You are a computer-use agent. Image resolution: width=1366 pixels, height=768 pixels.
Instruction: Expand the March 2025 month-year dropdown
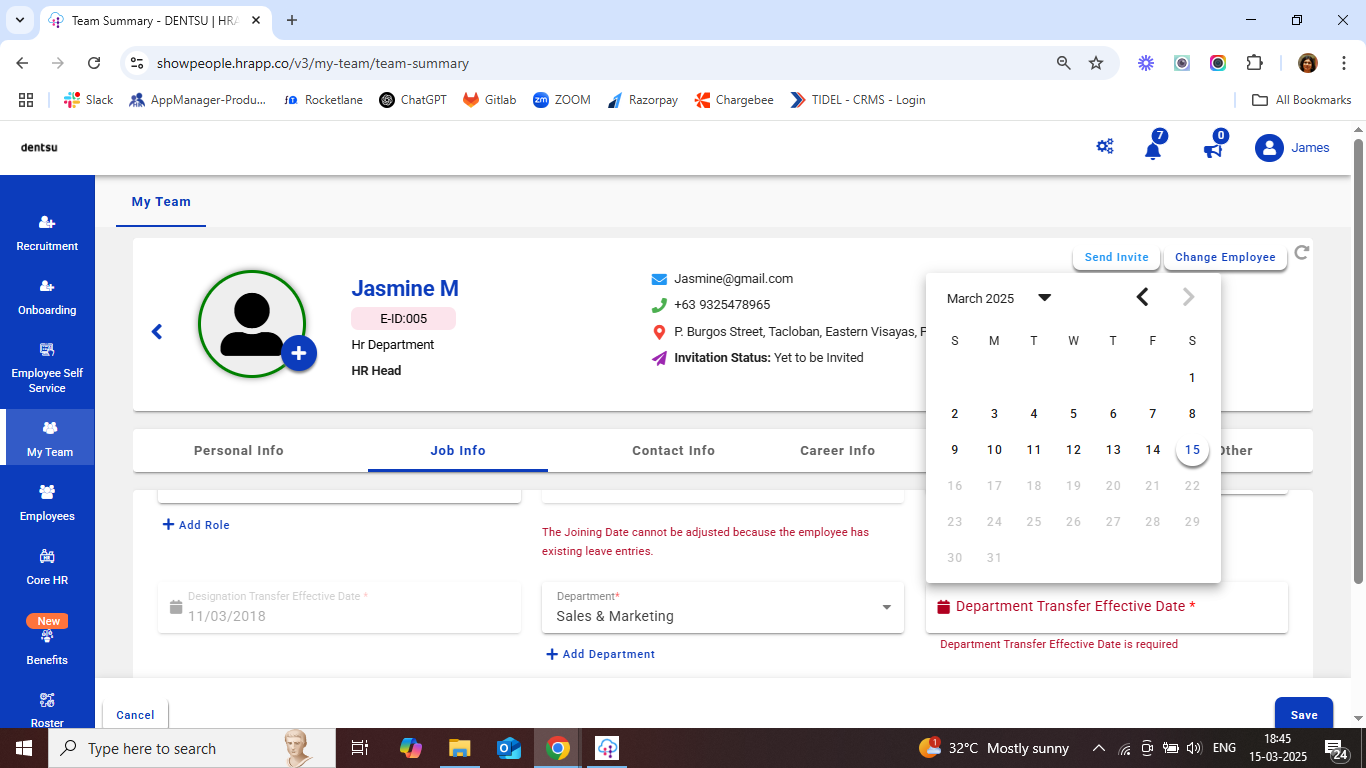pos(1044,298)
